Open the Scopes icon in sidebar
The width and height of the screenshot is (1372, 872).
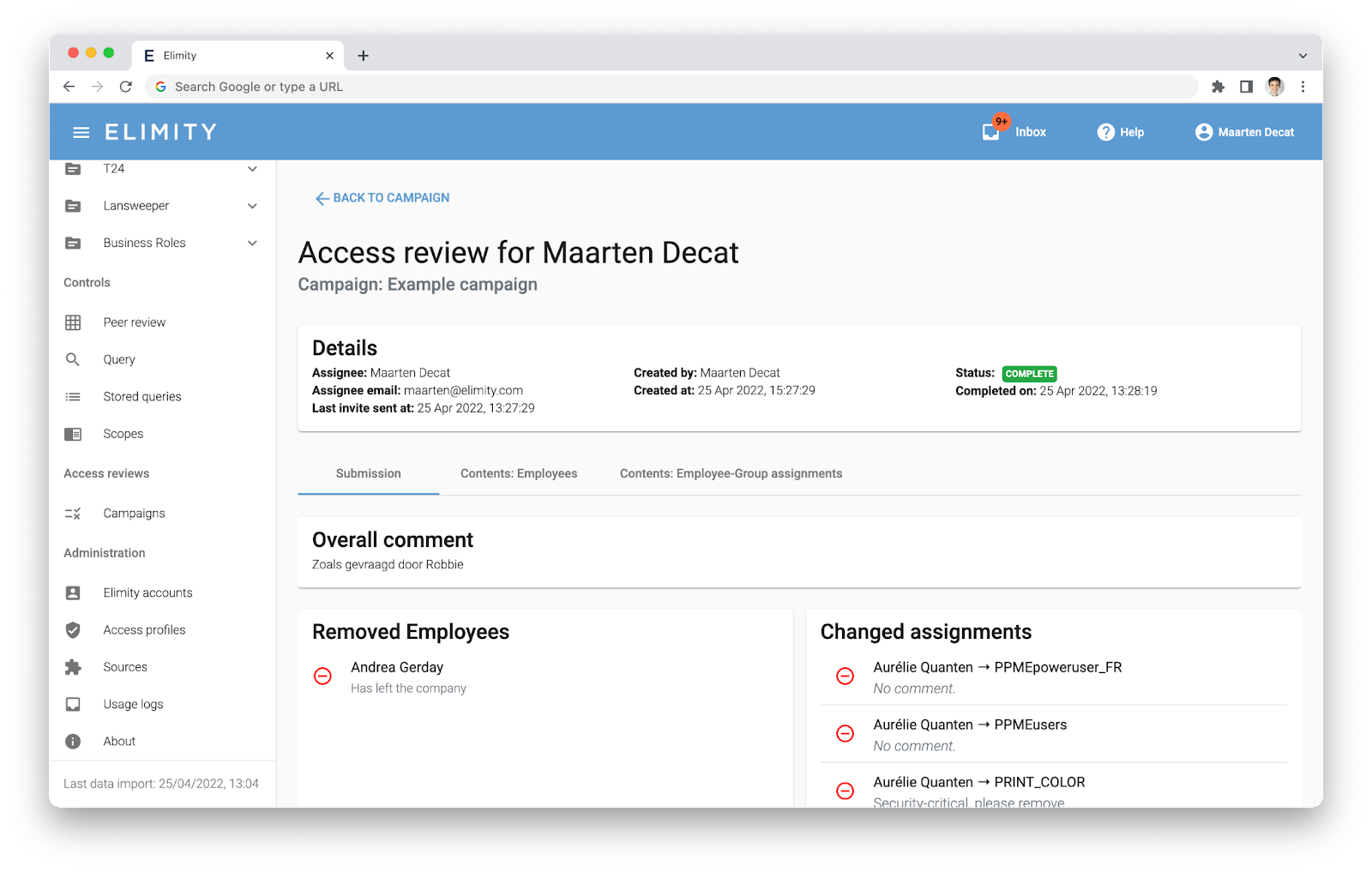tap(74, 434)
